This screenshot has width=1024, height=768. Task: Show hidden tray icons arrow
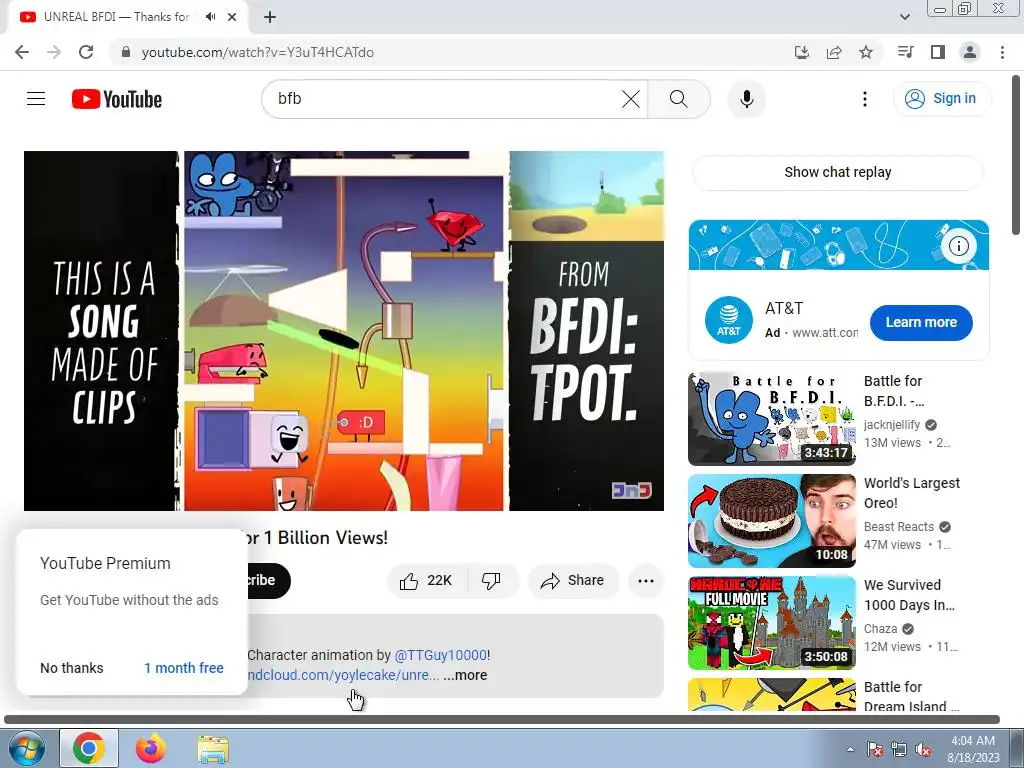point(850,749)
